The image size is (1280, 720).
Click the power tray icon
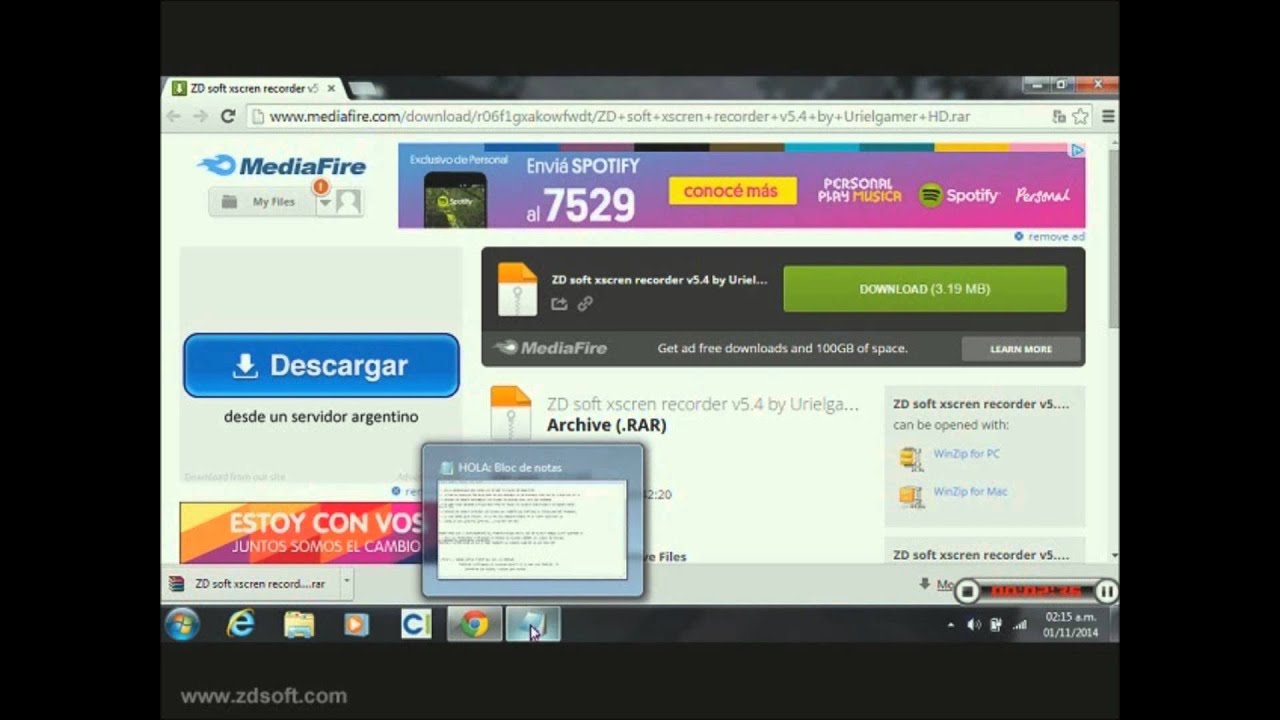[x=996, y=625]
